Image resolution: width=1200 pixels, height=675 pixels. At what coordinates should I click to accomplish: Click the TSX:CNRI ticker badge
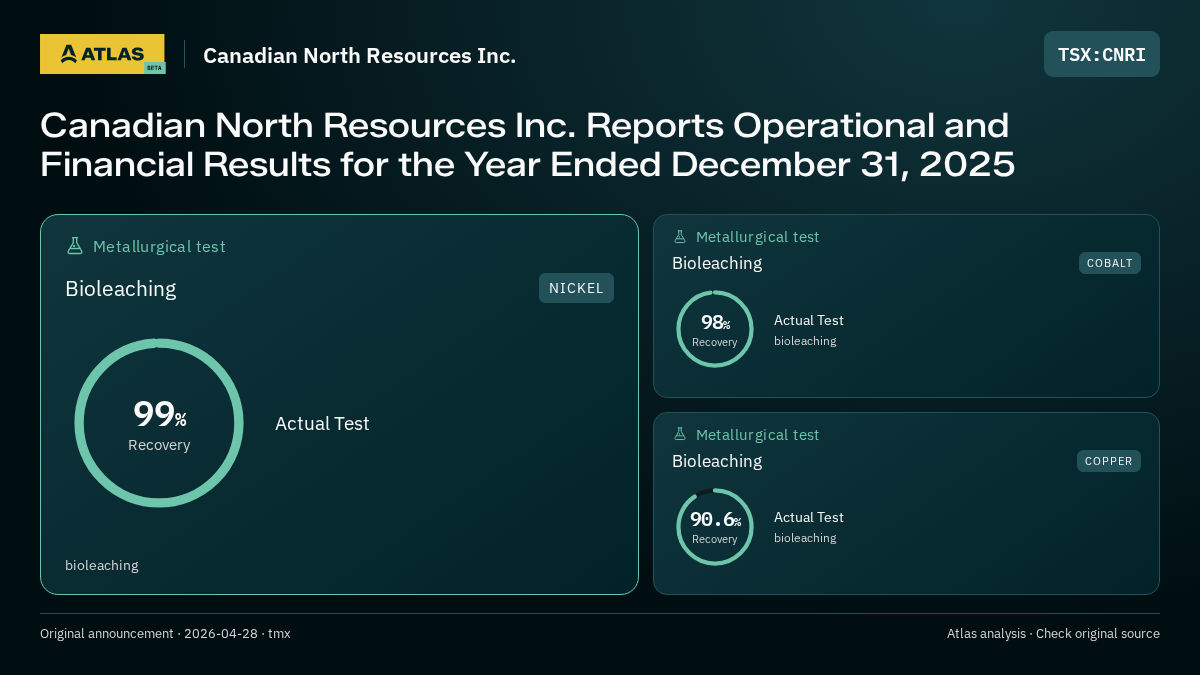click(x=1102, y=54)
